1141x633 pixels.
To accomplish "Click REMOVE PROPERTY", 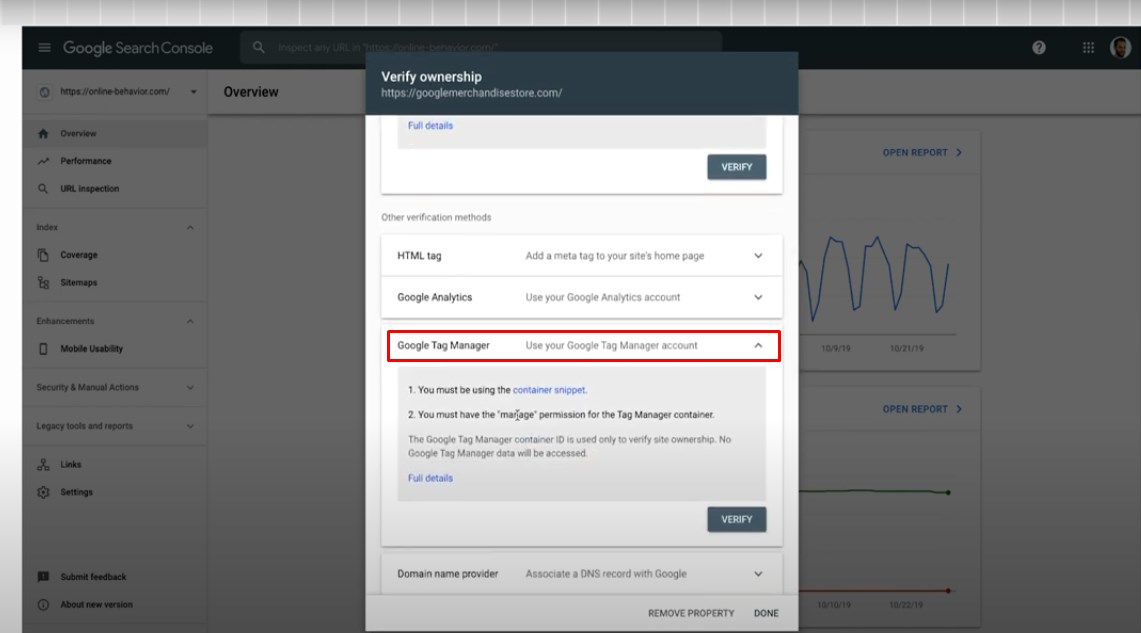I will click(x=691, y=613).
